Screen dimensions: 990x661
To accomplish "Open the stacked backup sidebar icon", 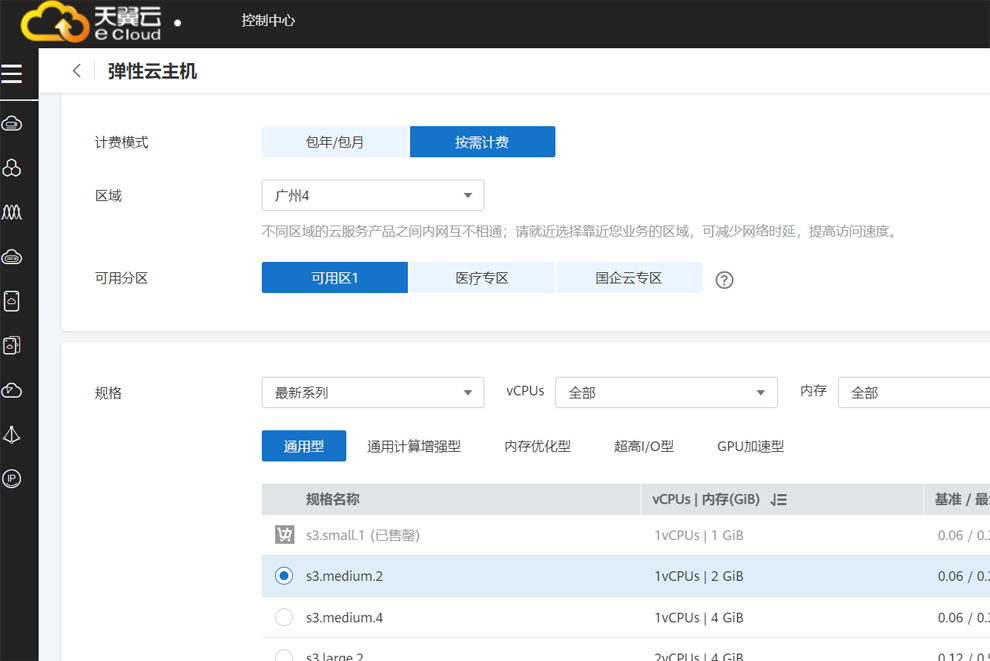I will tap(11, 345).
